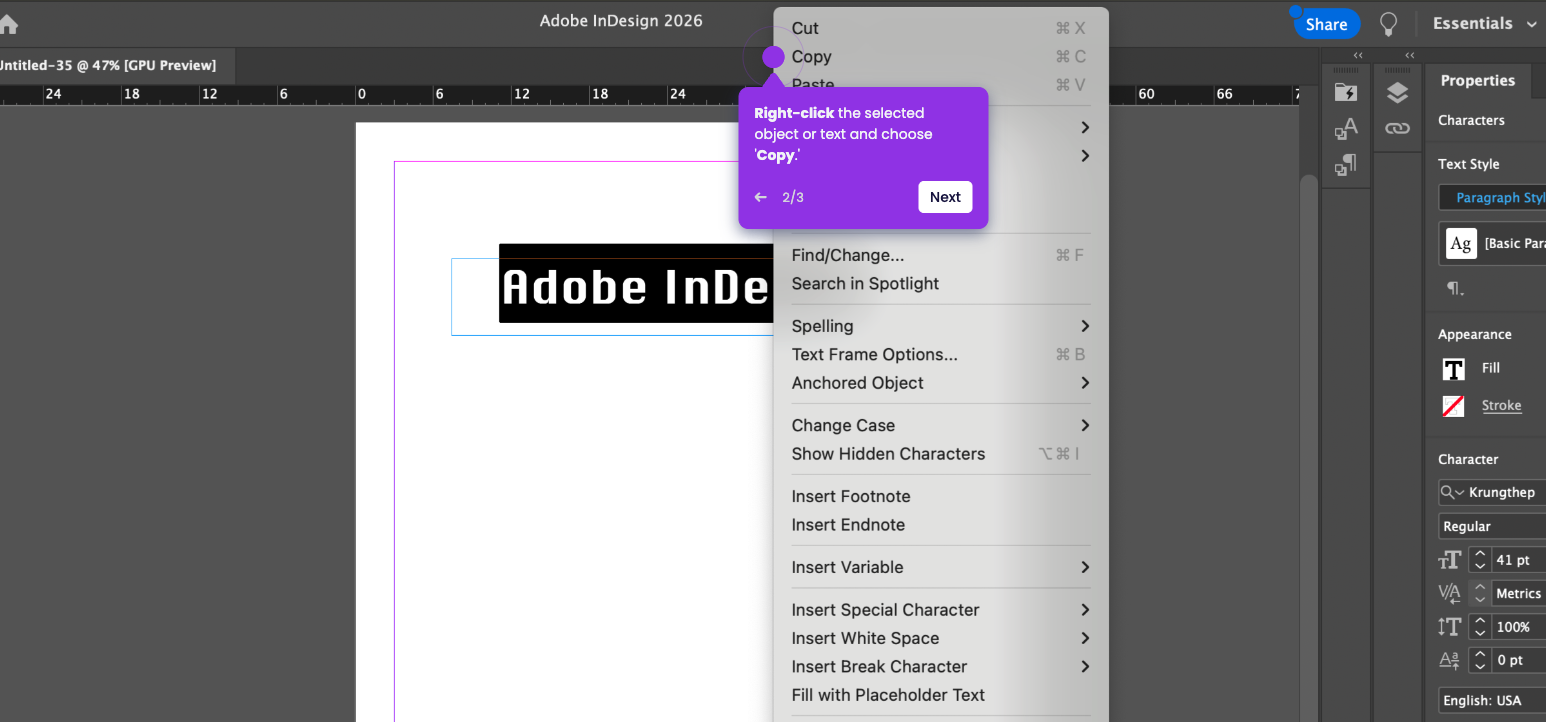Choose Copy from the context menu
Viewport: 1546px width, 722px height.
(940, 57)
